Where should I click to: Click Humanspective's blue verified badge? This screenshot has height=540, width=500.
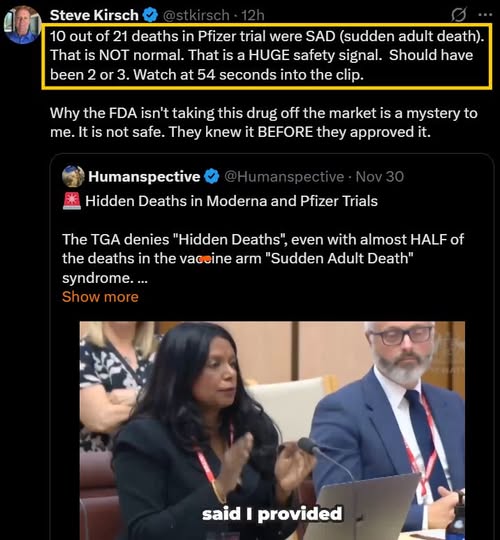click(211, 176)
